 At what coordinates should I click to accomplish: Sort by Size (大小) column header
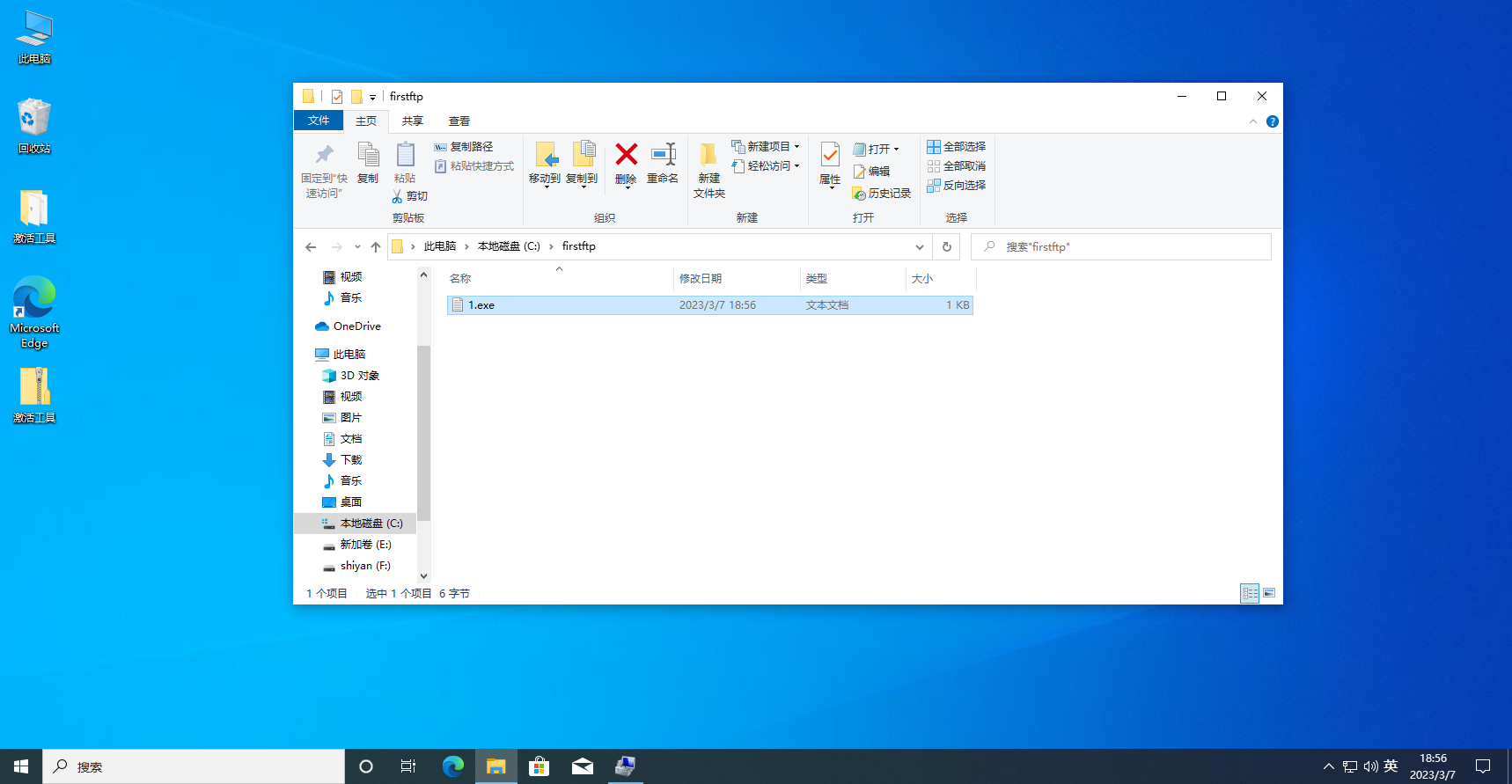tap(941, 279)
